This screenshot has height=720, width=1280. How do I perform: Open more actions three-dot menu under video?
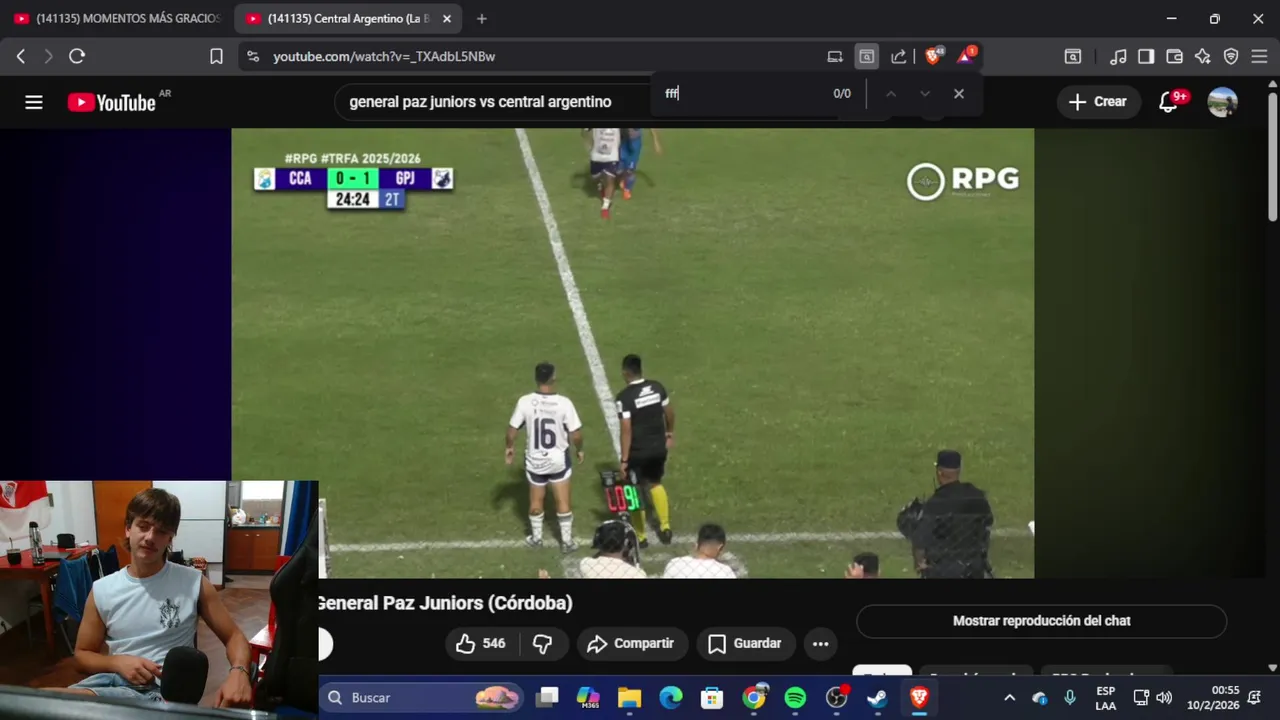point(820,644)
